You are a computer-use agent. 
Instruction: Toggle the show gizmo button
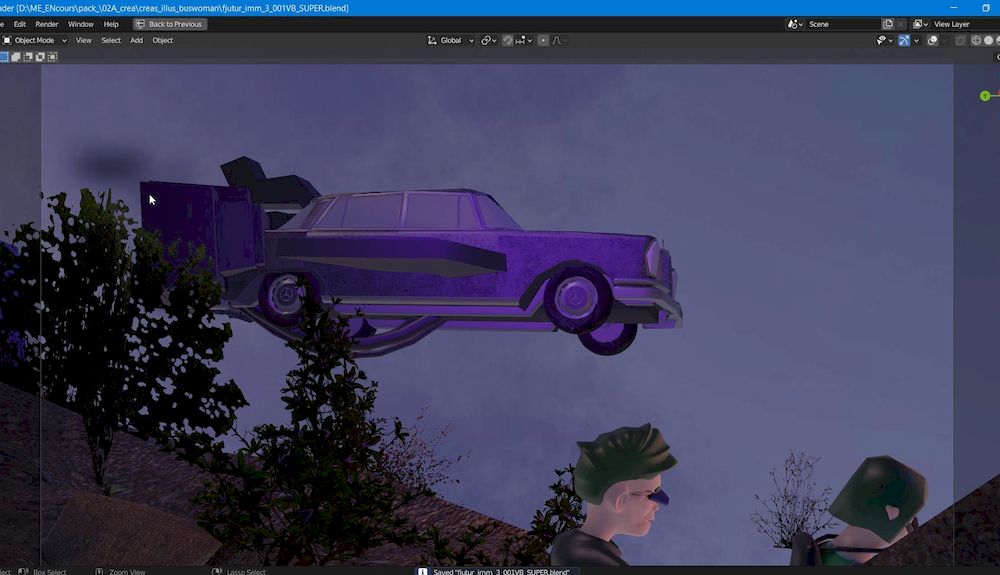click(904, 41)
